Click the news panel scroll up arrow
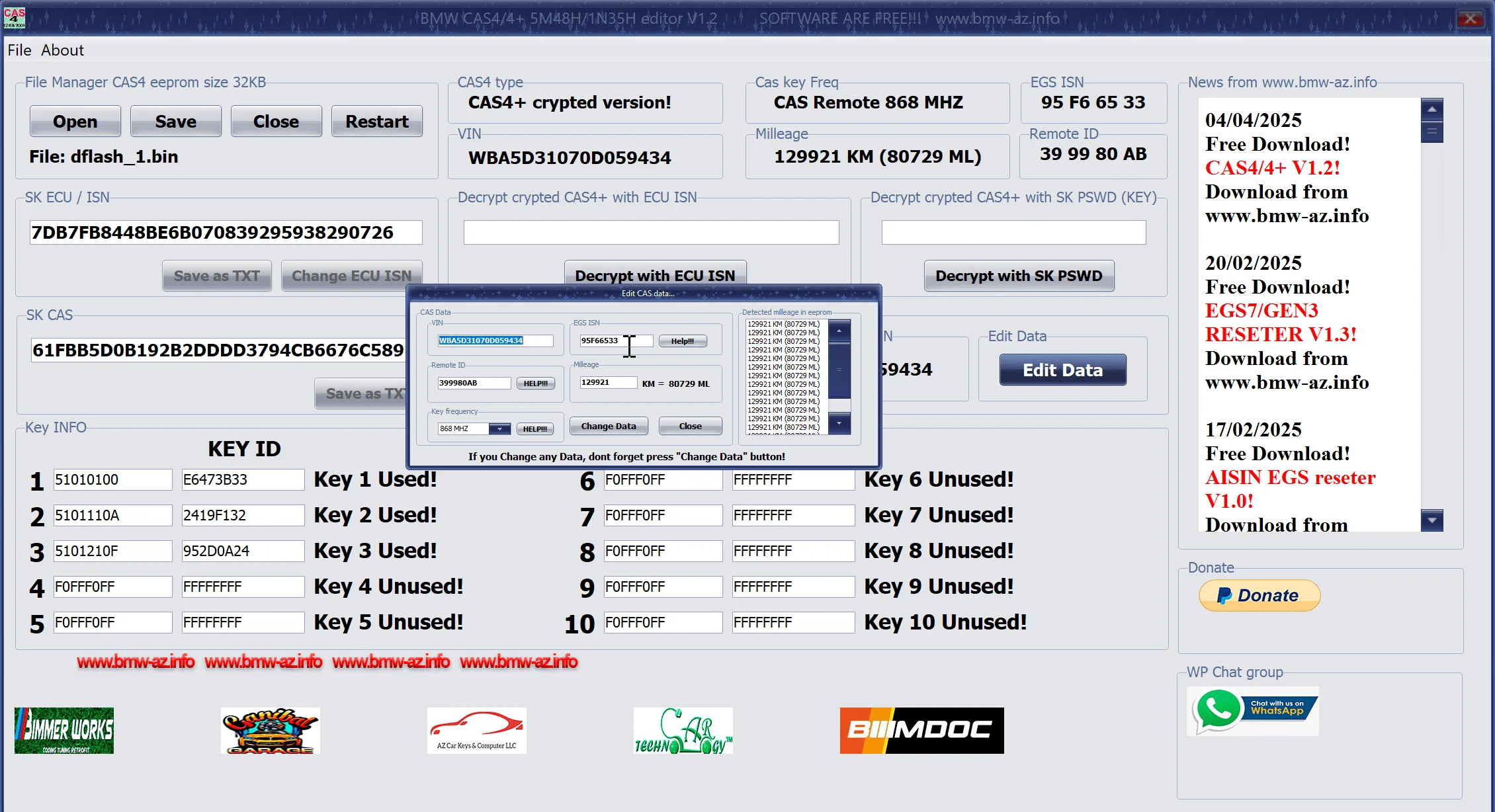 pos(1431,109)
